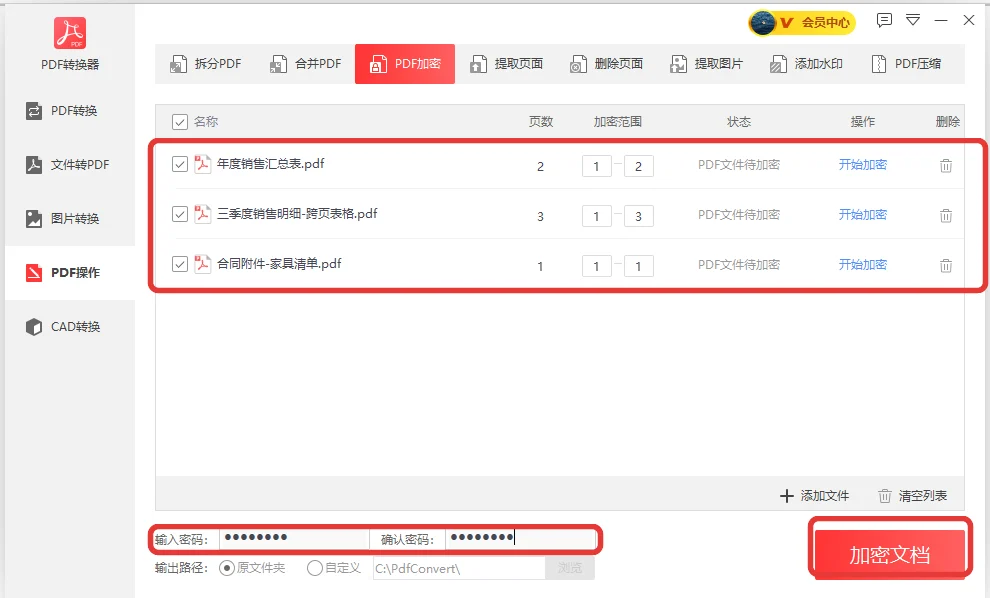Viewport: 990px width, 598px height.
Task: Switch to the 合并PDF tab
Action: tap(305, 64)
